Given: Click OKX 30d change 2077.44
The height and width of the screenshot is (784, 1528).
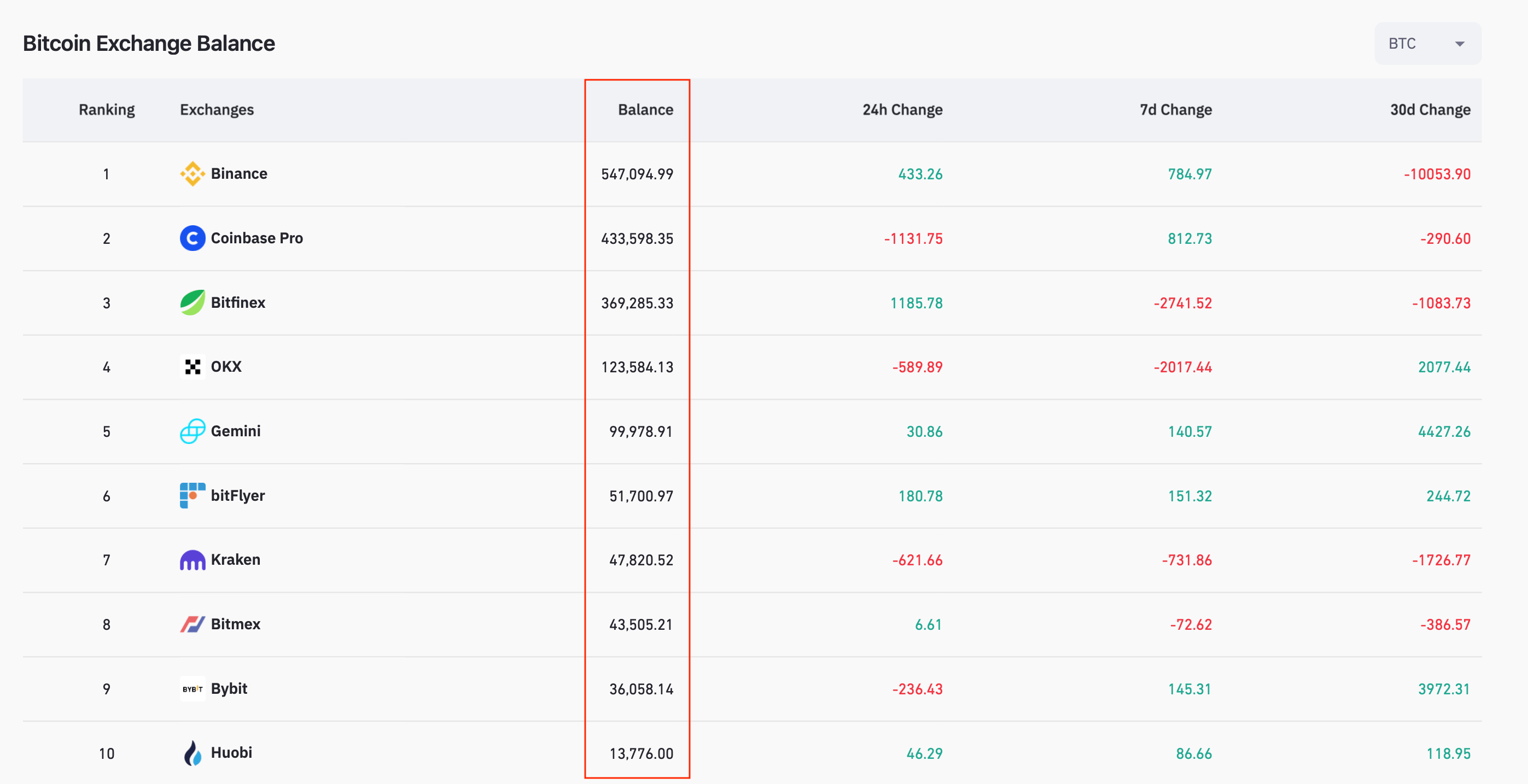Looking at the screenshot, I should (x=1444, y=368).
